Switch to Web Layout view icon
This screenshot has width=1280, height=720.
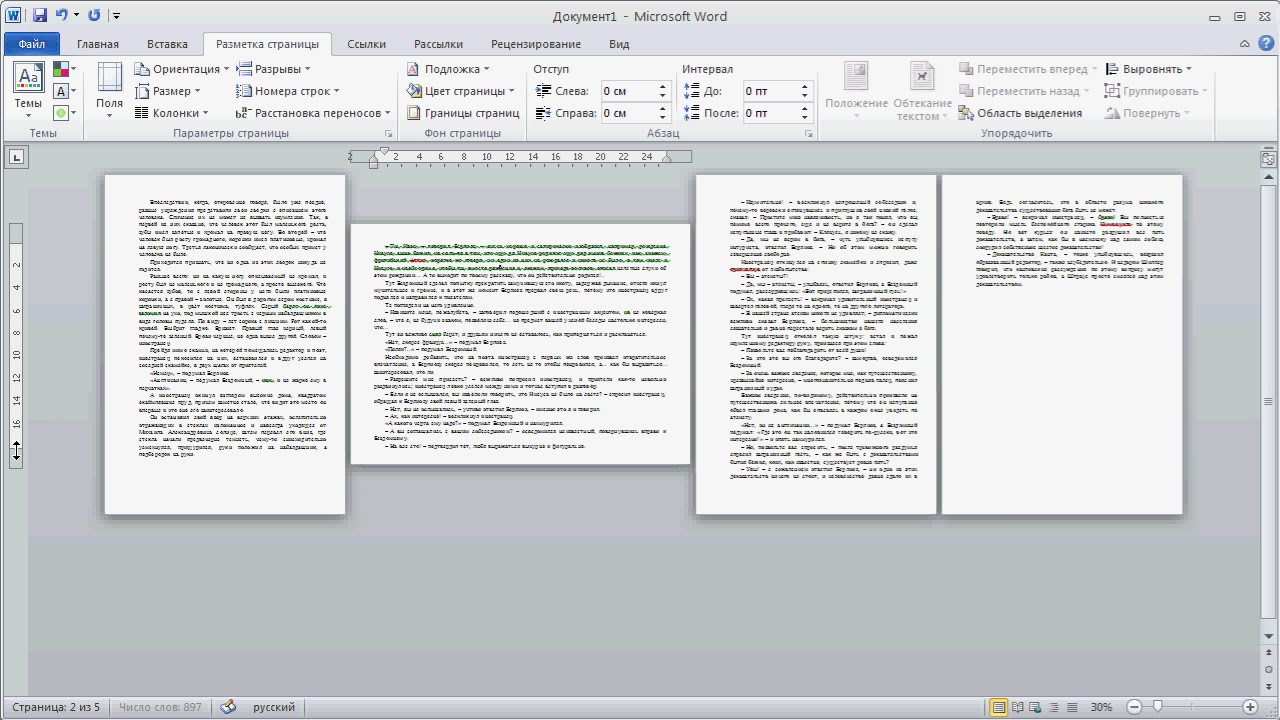coord(1037,708)
